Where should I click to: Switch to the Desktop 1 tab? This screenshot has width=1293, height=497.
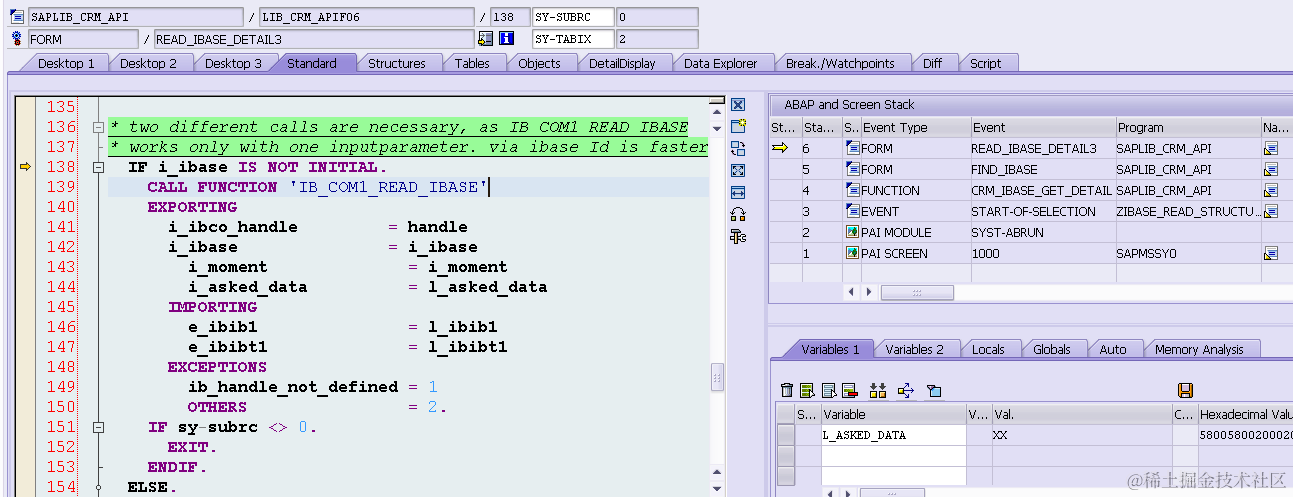click(67, 63)
